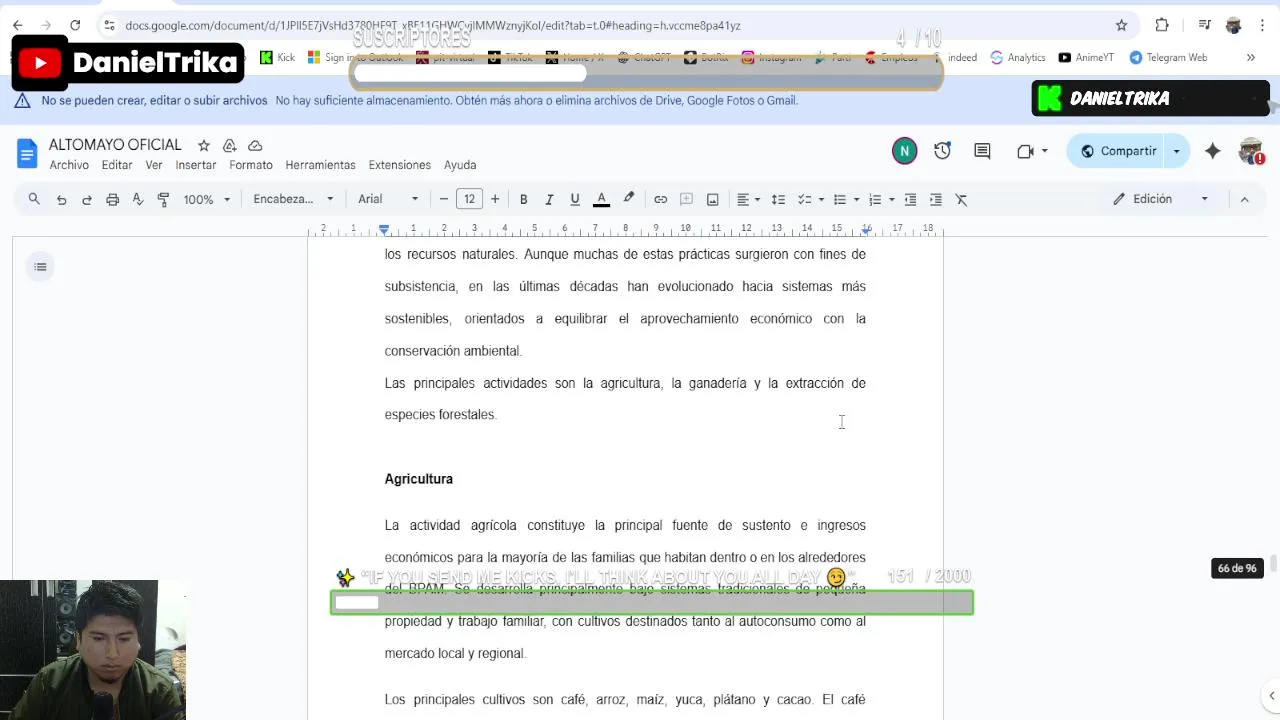Open the Formato menu

251,165
